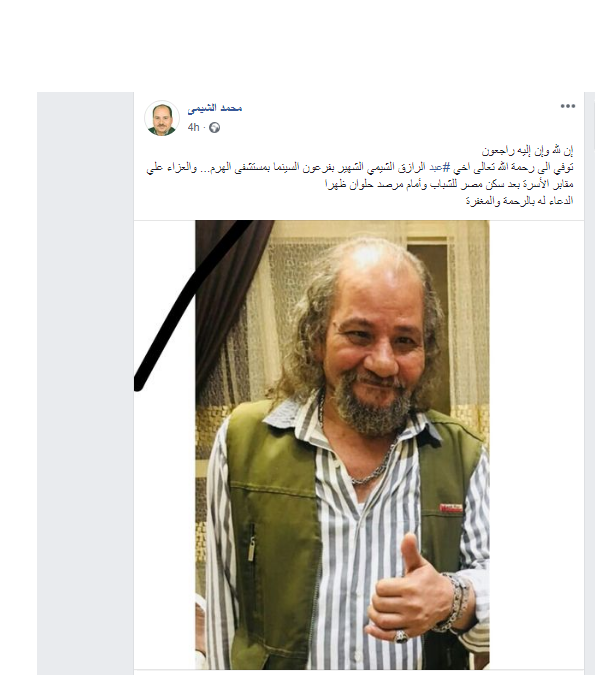Click the red label on the vest pocket

(x=450, y=508)
